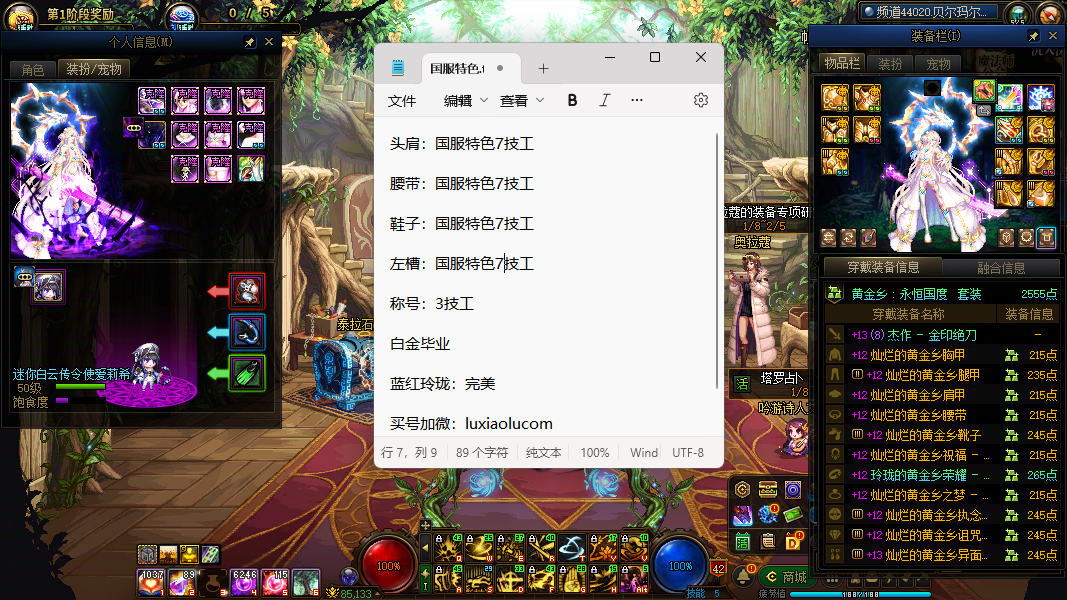The width and height of the screenshot is (1067, 600).
Task: Expand the 查看 menu dropdown
Action: click(522, 100)
